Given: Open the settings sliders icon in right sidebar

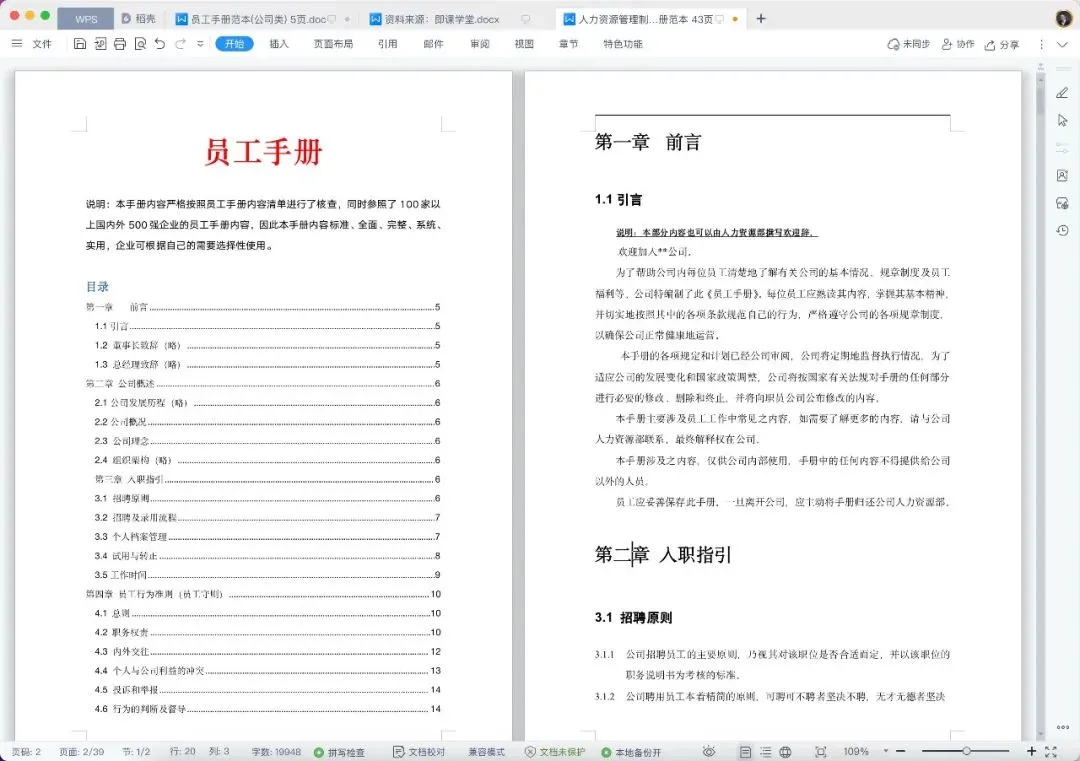Looking at the screenshot, I should (x=1063, y=148).
